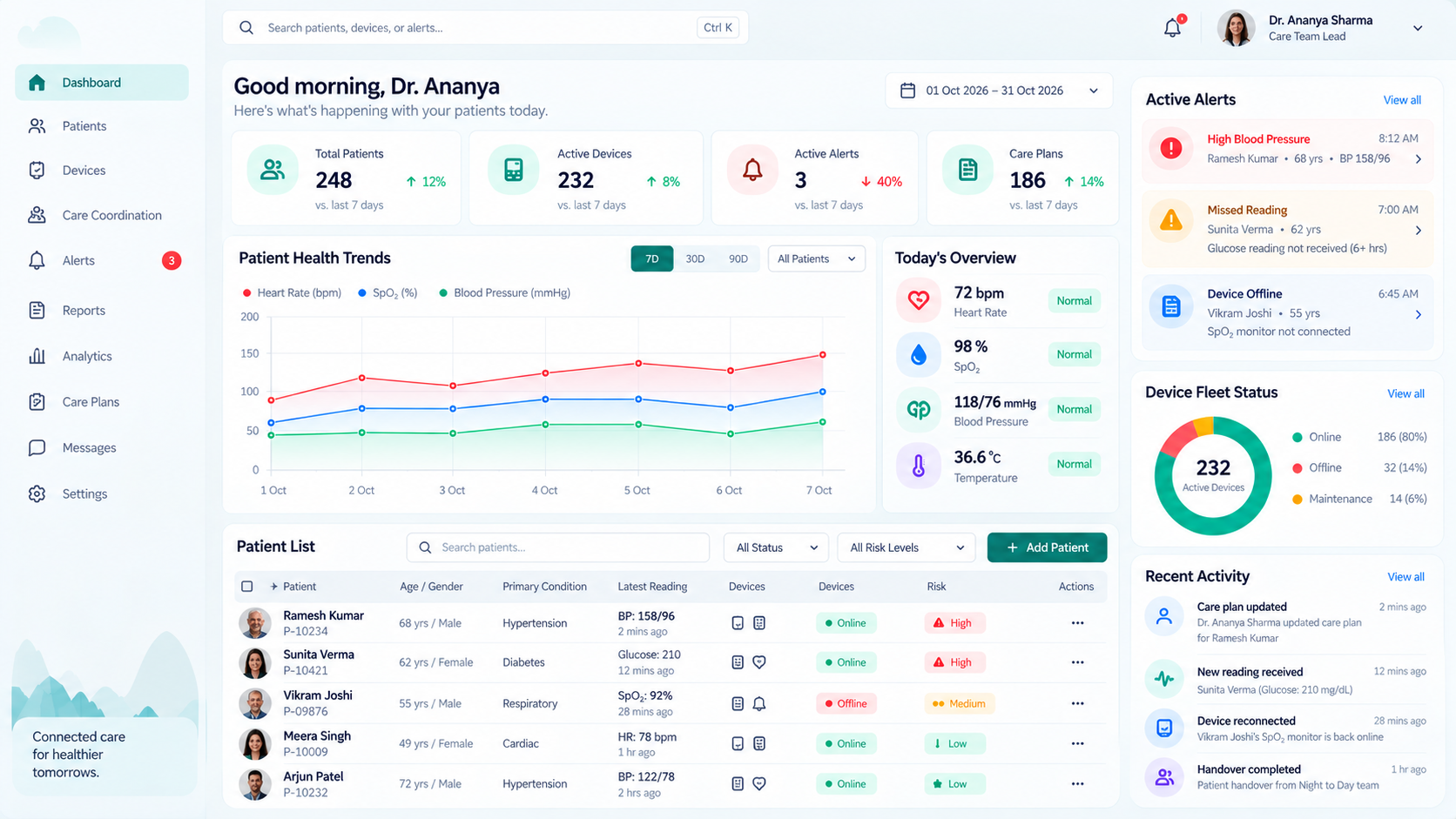Viewport: 1456px width, 819px height.
Task: Click the heart device icon in Sunita Verma's row
Action: [x=759, y=662]
